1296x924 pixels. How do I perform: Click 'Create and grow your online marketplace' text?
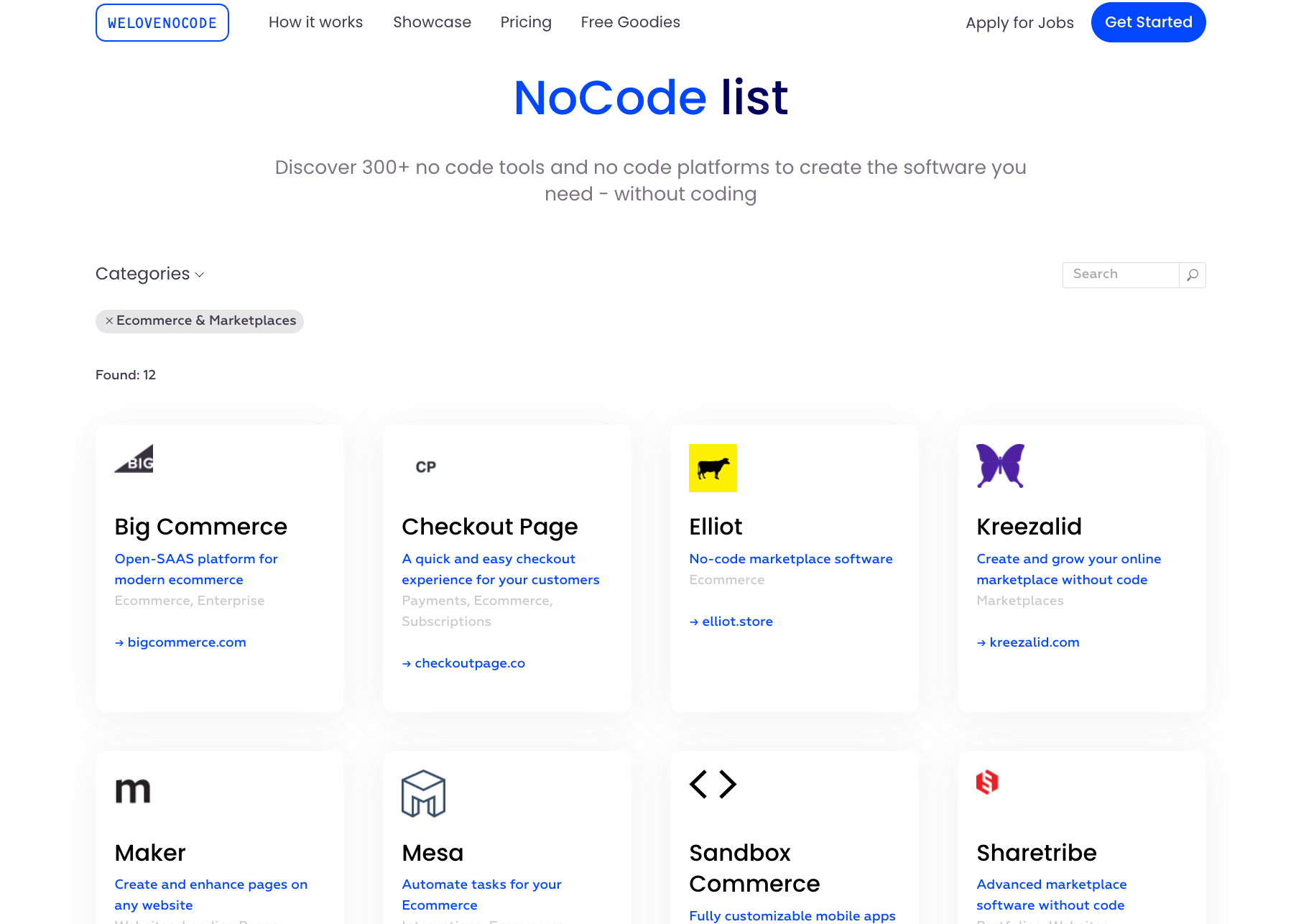(x=1069, y=569)
